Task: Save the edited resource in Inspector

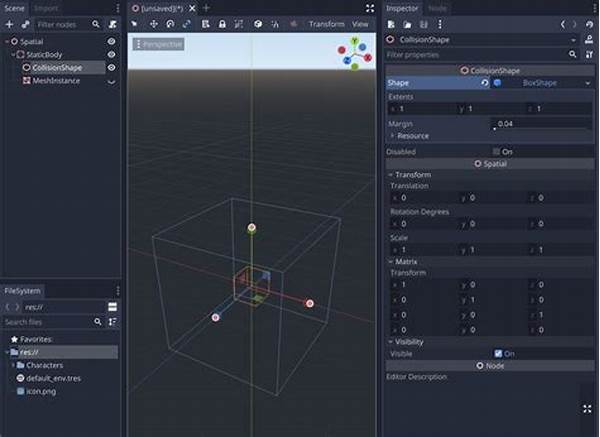Action: [424, 24]
